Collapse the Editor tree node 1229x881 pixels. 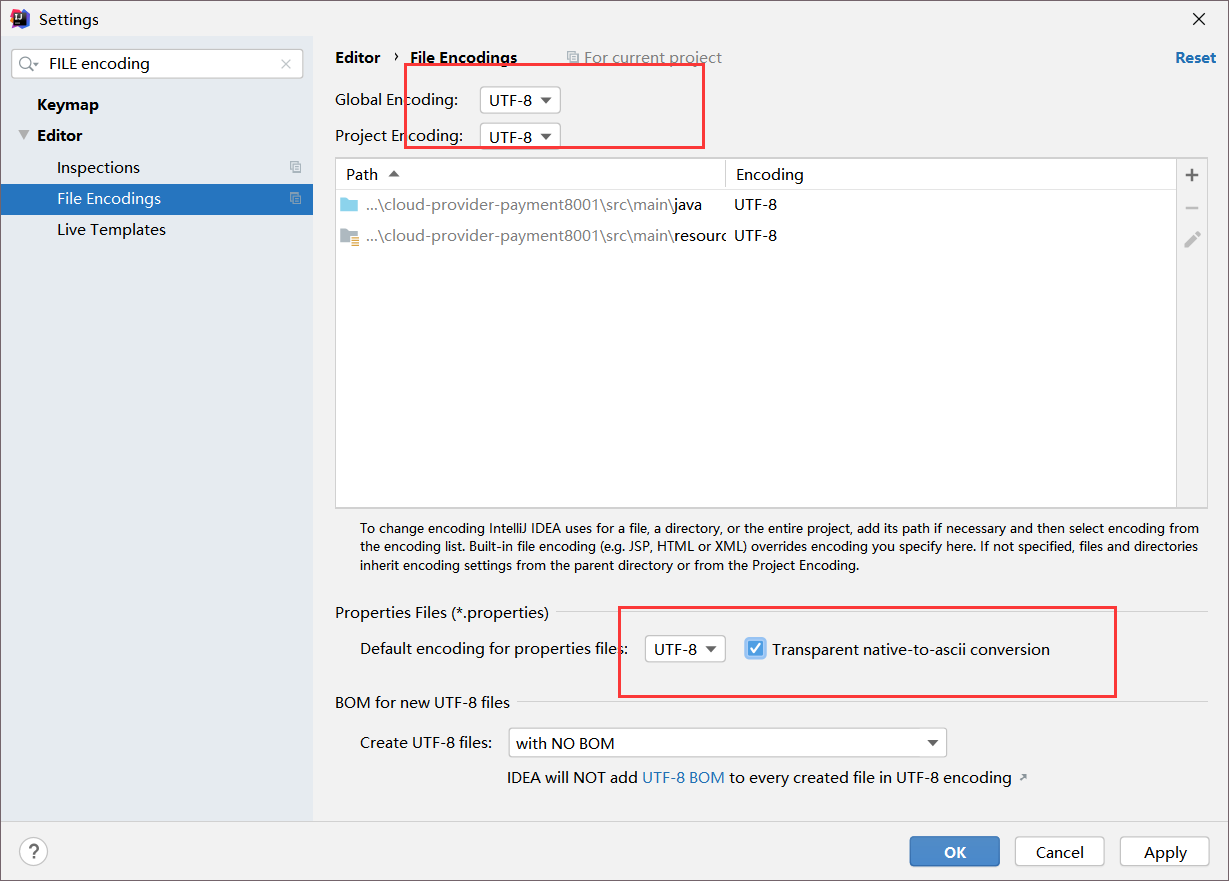[x=24, y=135]
